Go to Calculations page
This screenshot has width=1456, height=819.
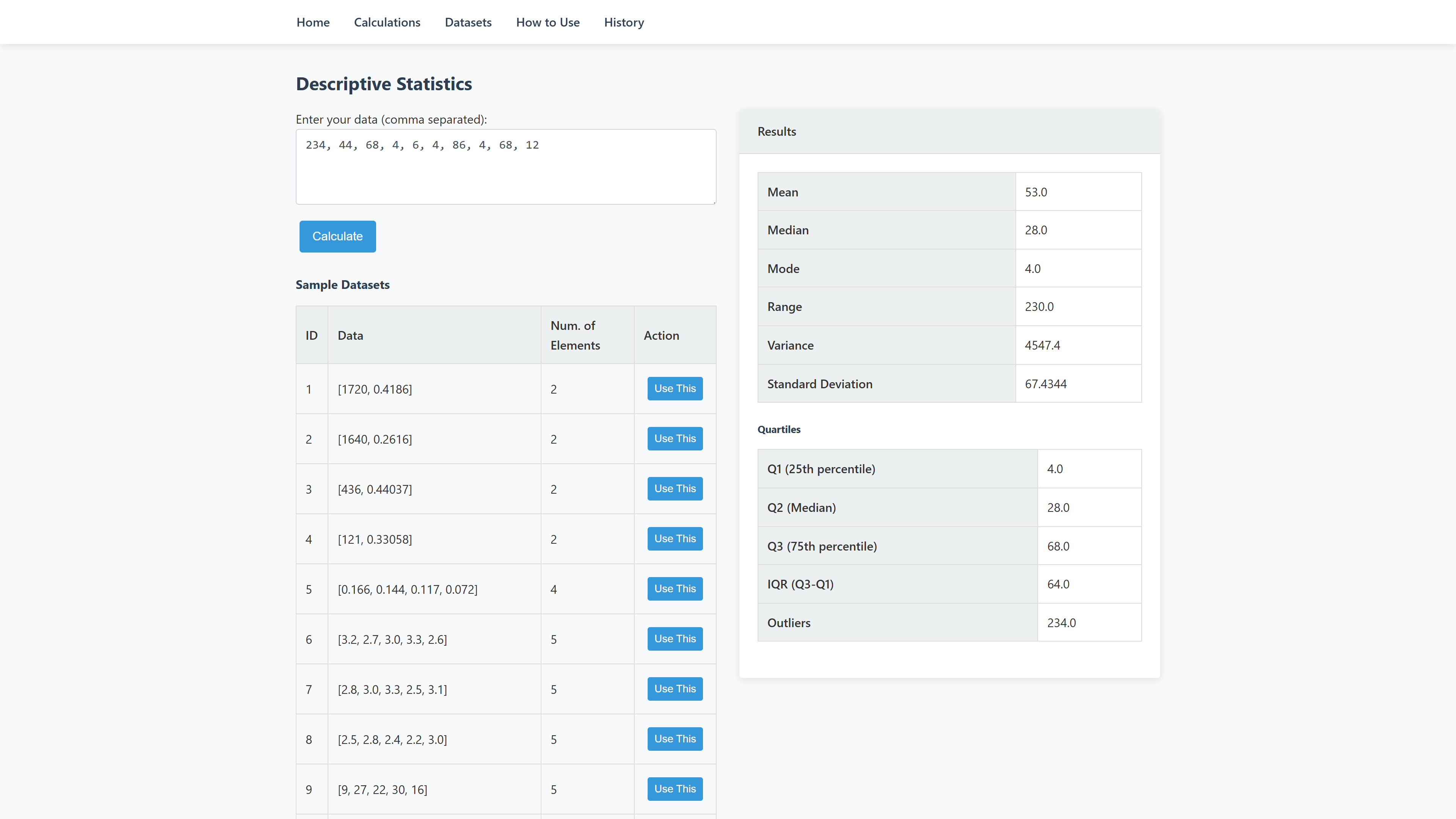point(387,22)
